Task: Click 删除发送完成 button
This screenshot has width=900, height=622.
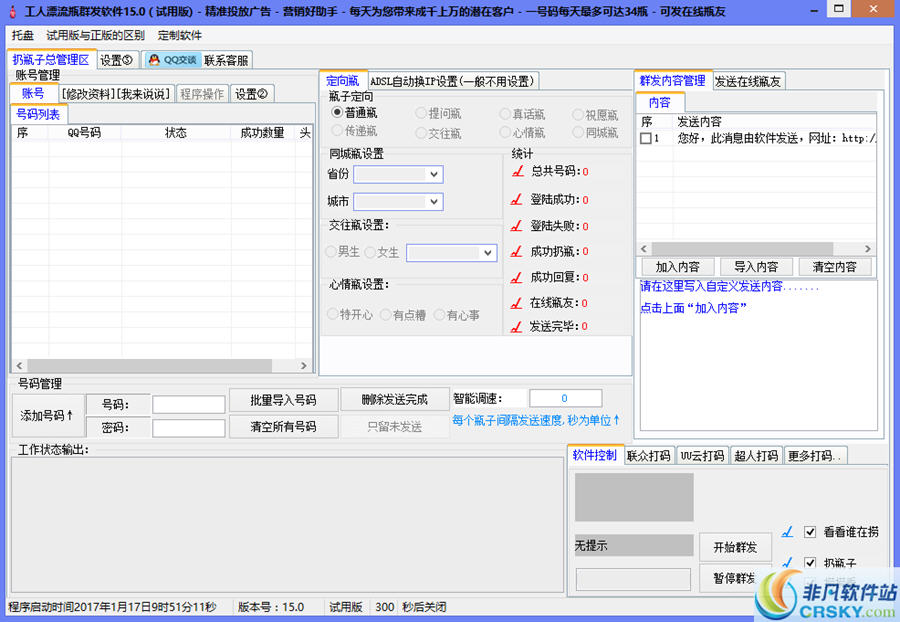Action: tap(394, 399)
